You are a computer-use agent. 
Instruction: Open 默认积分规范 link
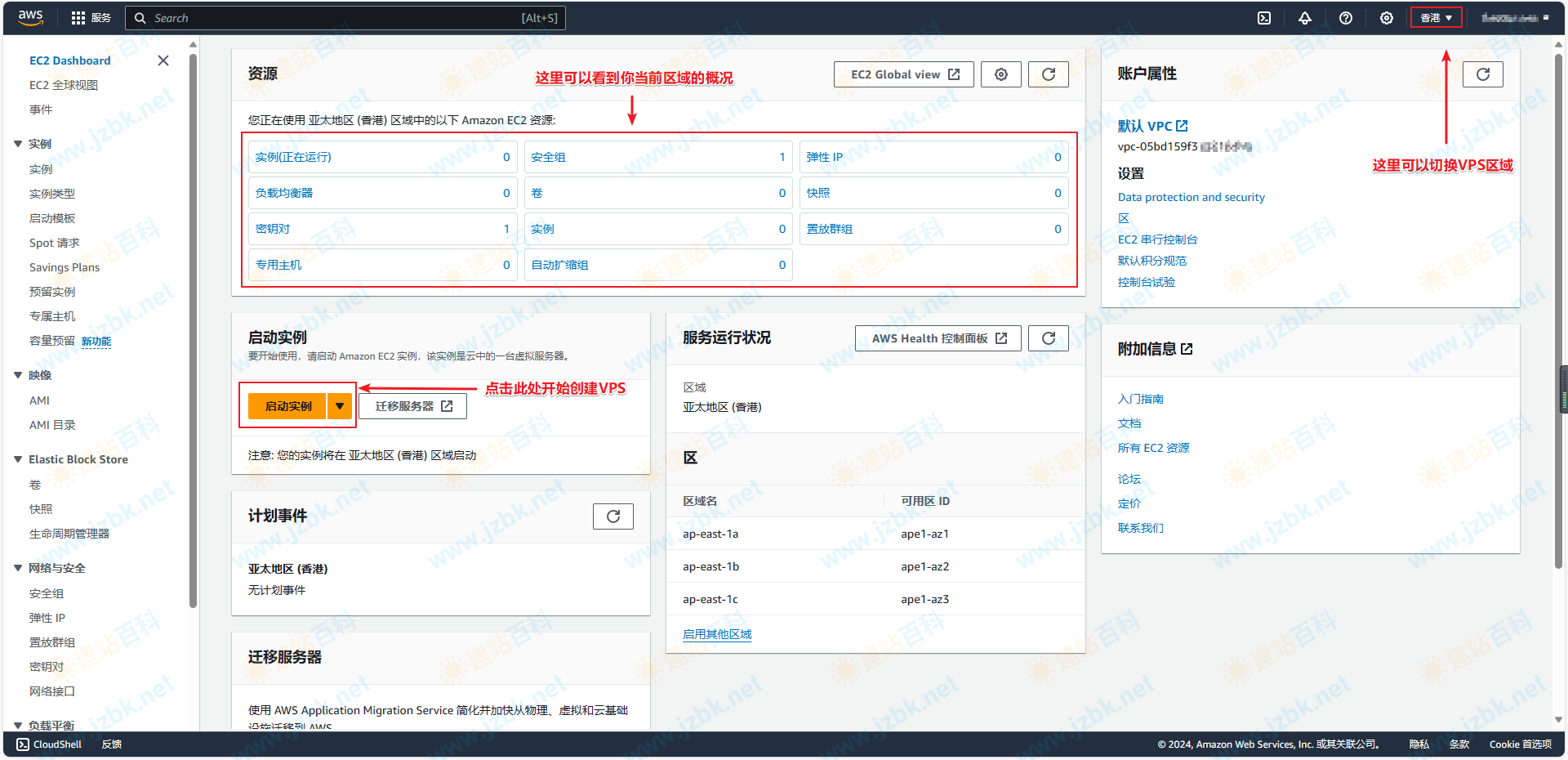coord(1152,261)
